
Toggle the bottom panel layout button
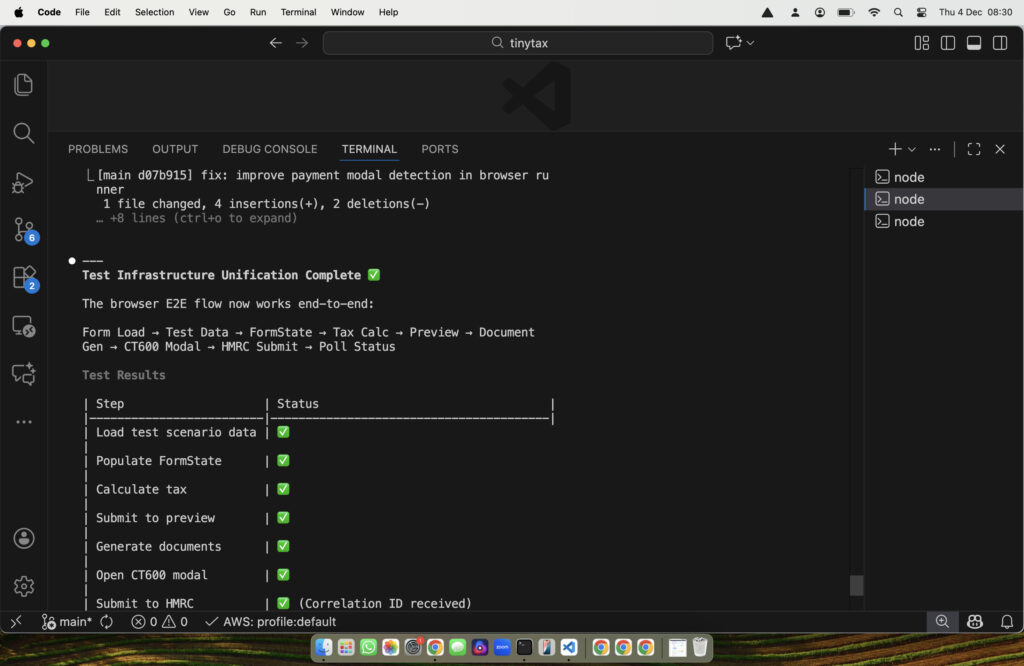point(973,43)
